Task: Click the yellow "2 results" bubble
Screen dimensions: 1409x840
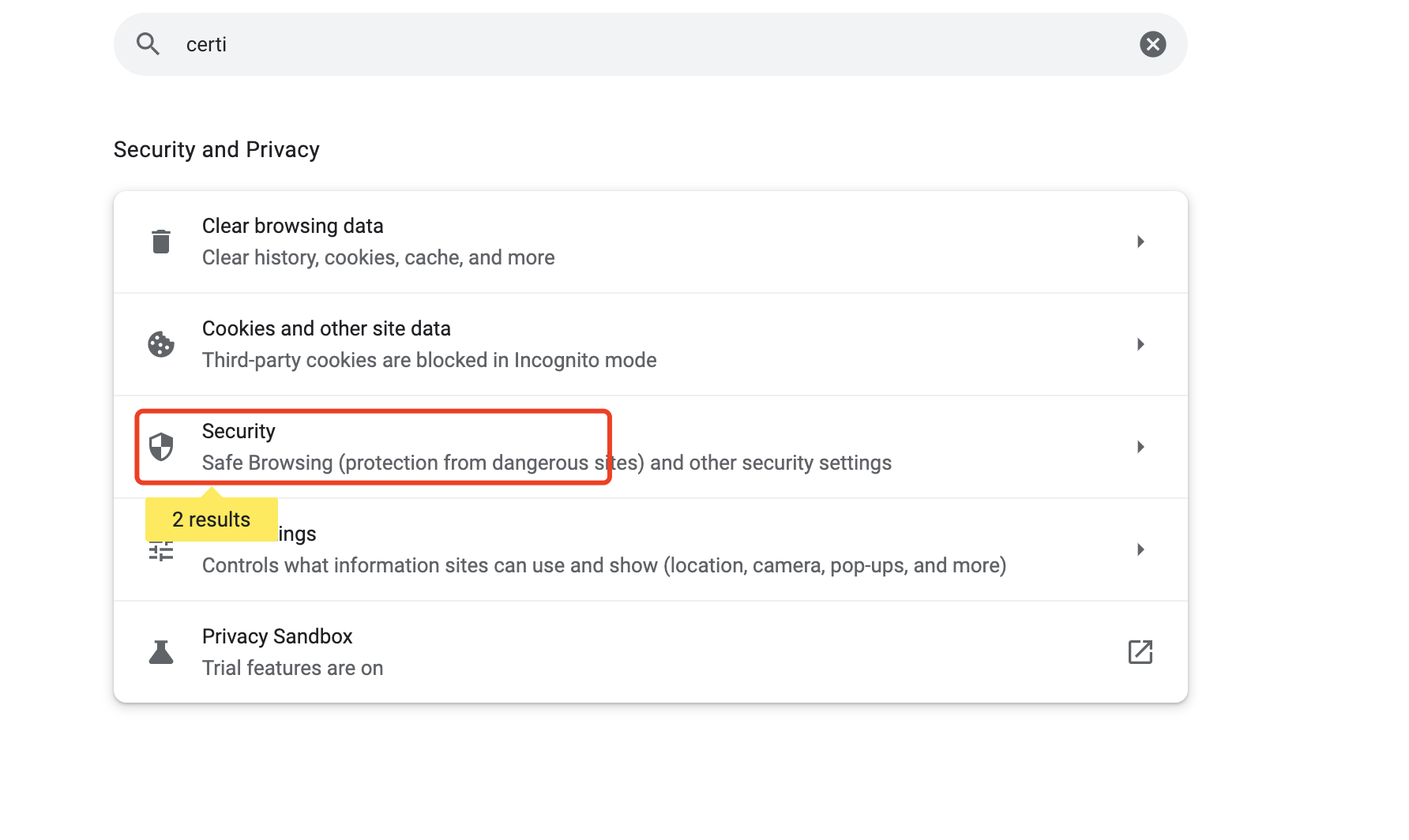Action: (211, 519)
